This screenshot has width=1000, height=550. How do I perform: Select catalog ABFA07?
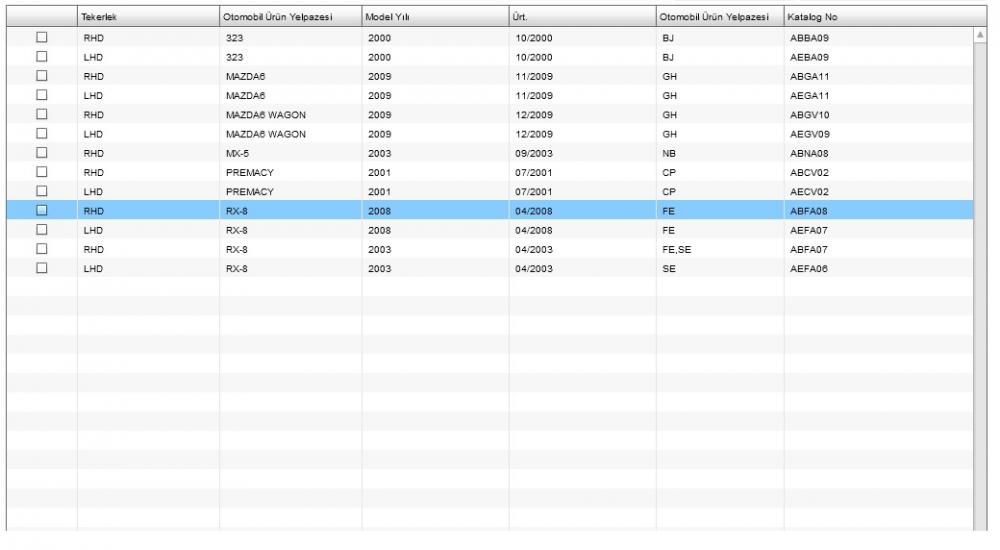click(809, 249)
